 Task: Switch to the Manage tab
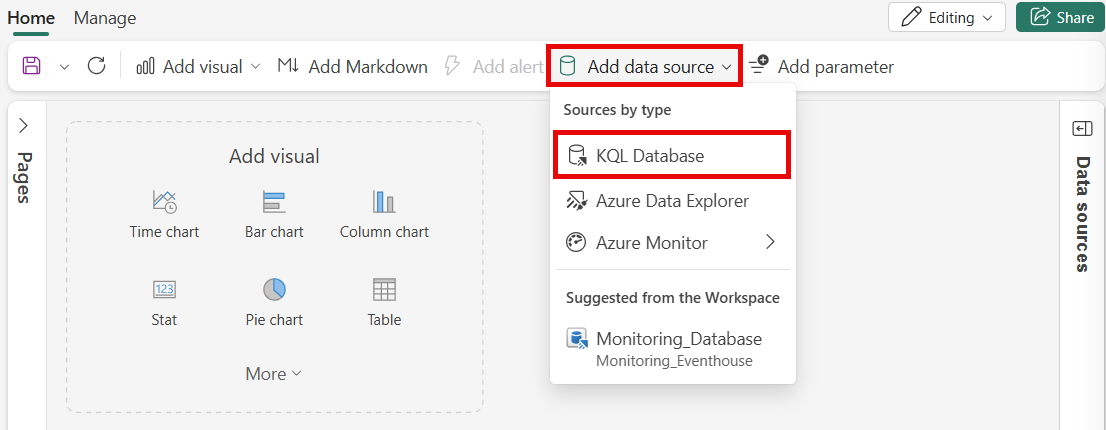pyautogui.click(x=105, y=18)
